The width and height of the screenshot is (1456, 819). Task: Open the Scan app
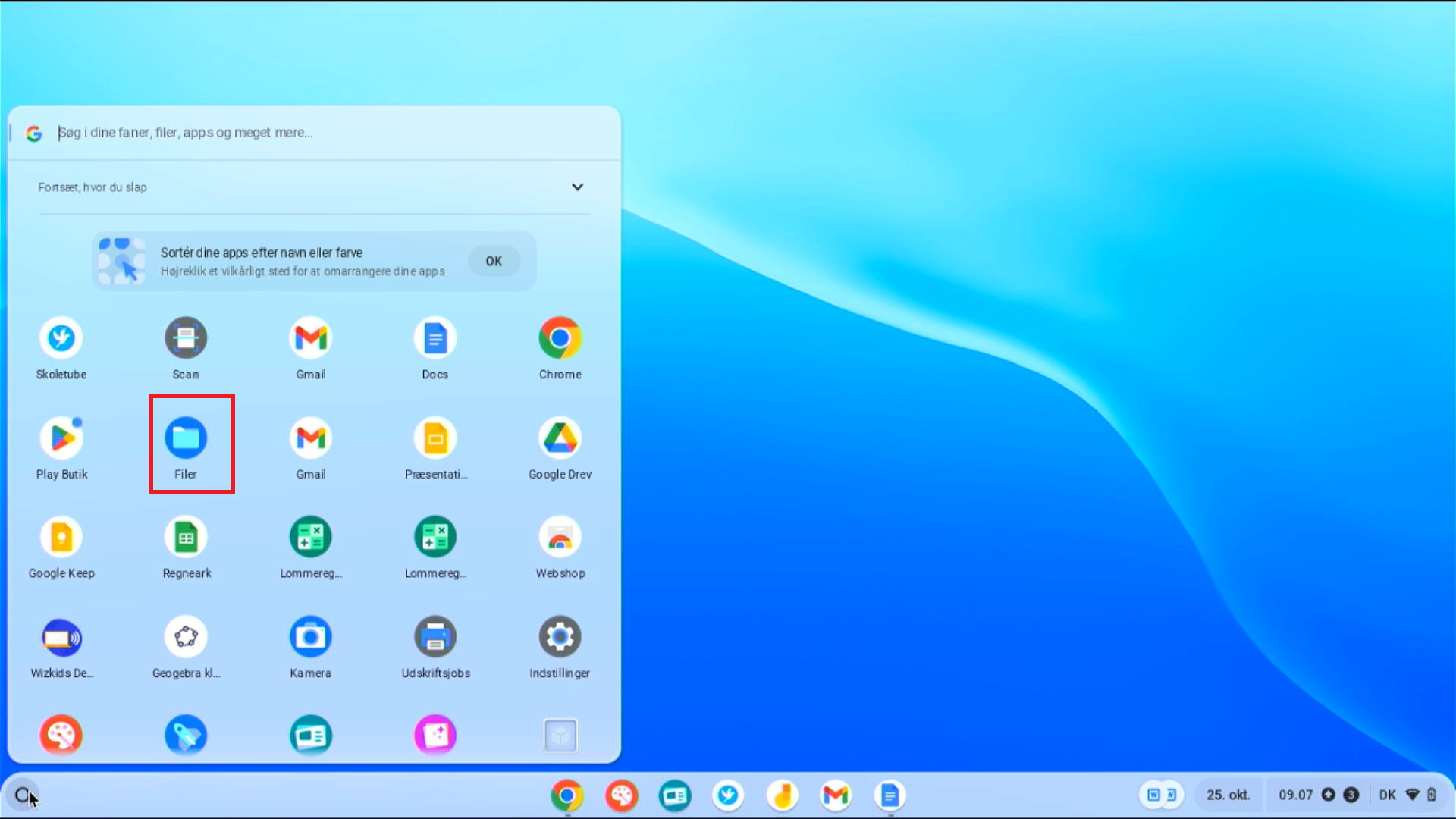(x=186, y=338)
